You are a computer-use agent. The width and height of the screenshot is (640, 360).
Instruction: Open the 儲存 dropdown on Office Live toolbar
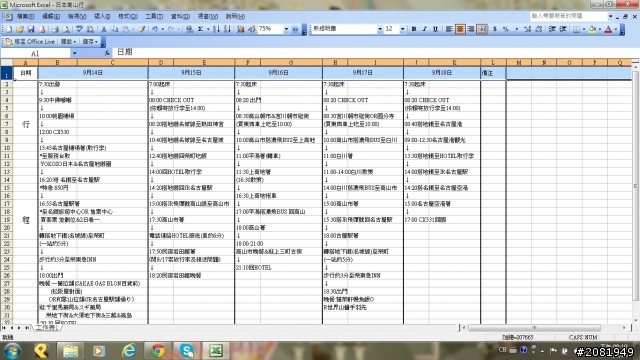point(90,42)
